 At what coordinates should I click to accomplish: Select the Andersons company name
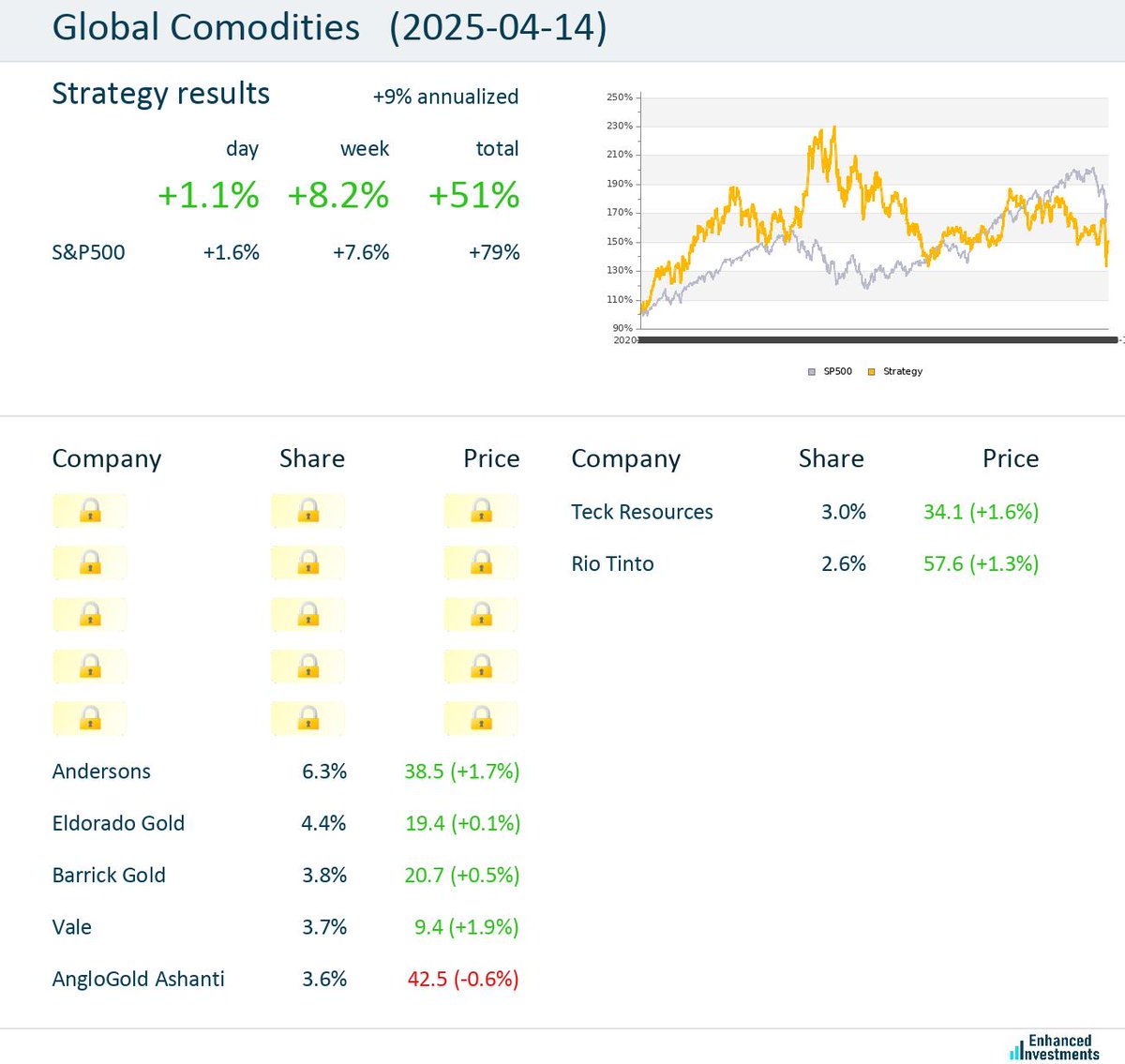(101, 772)
